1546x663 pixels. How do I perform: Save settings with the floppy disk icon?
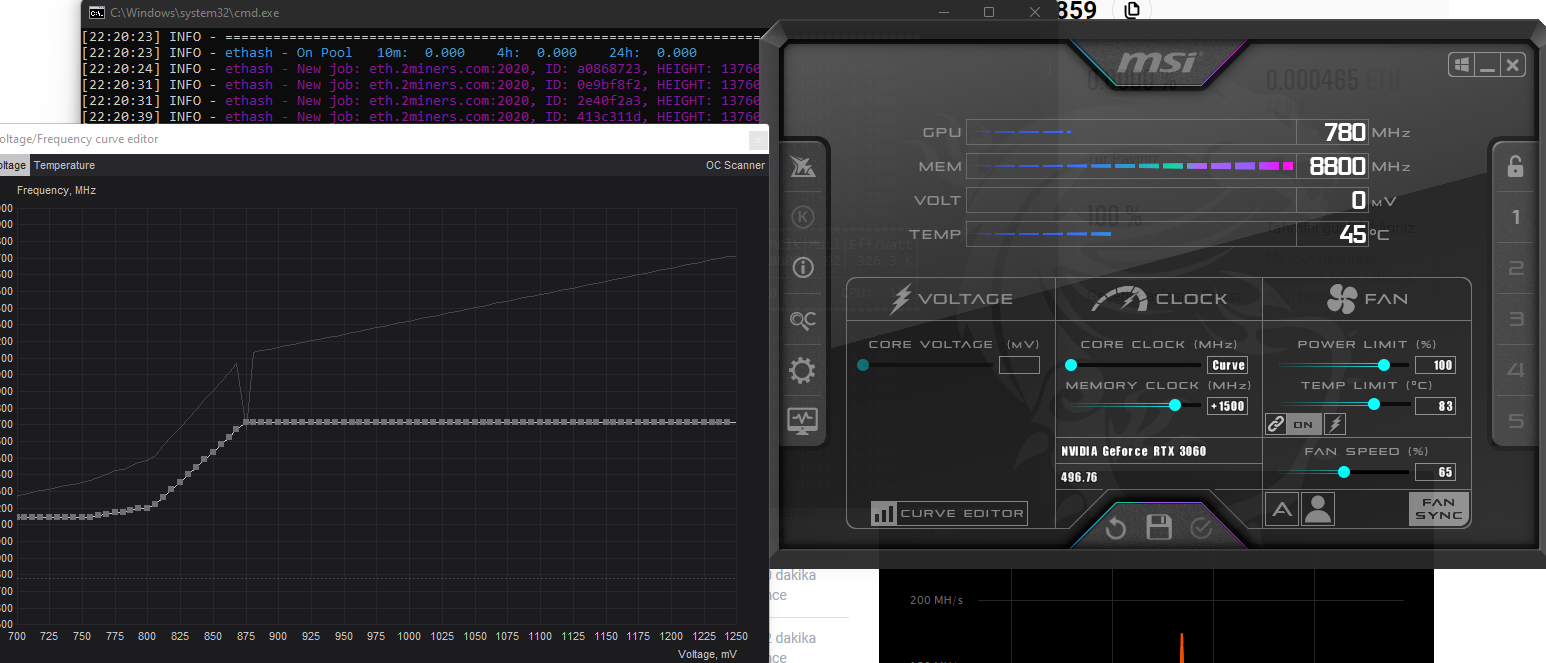1159,527
